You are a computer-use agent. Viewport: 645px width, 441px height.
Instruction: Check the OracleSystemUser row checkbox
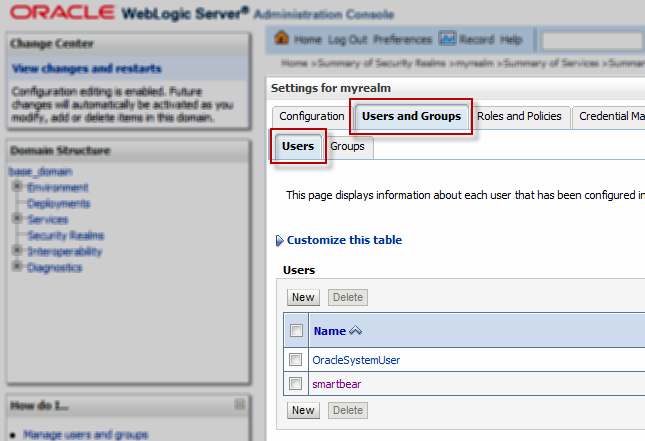[295, 360]
